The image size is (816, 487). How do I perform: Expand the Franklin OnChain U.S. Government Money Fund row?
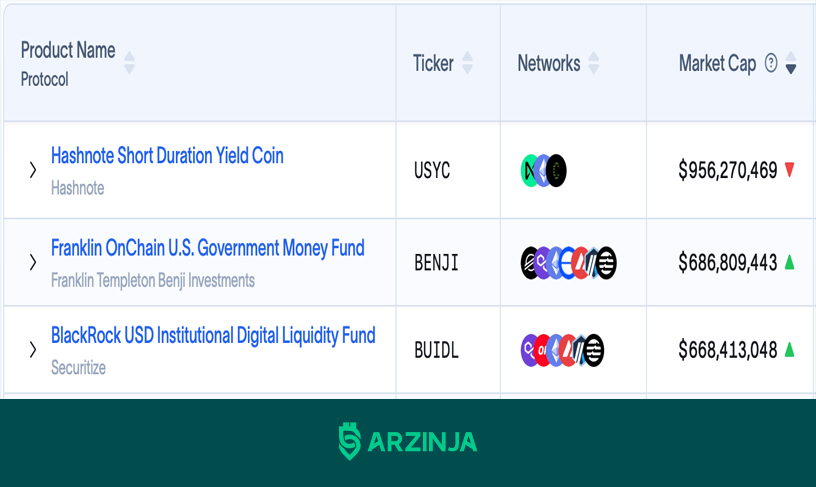33,262
